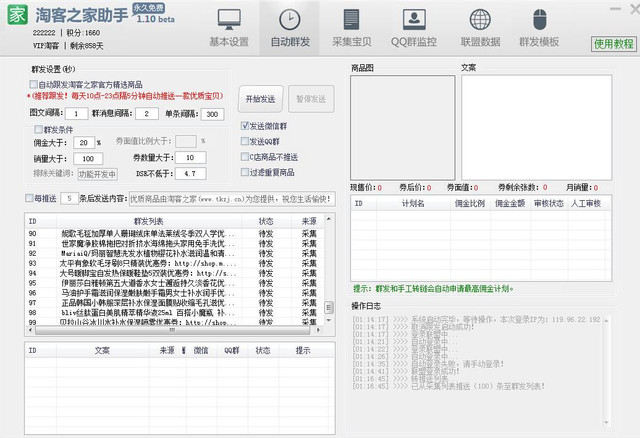The width and height of the screenshot is (640, 438).
Task: Click the 条后发送内容 text field
Action: [232, 199]
